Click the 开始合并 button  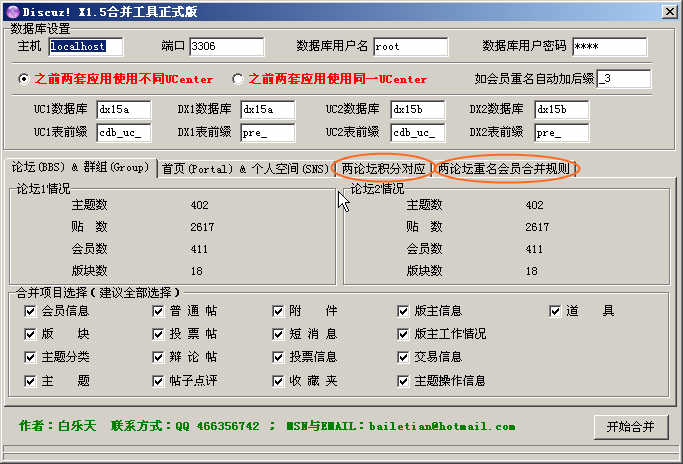631,427
